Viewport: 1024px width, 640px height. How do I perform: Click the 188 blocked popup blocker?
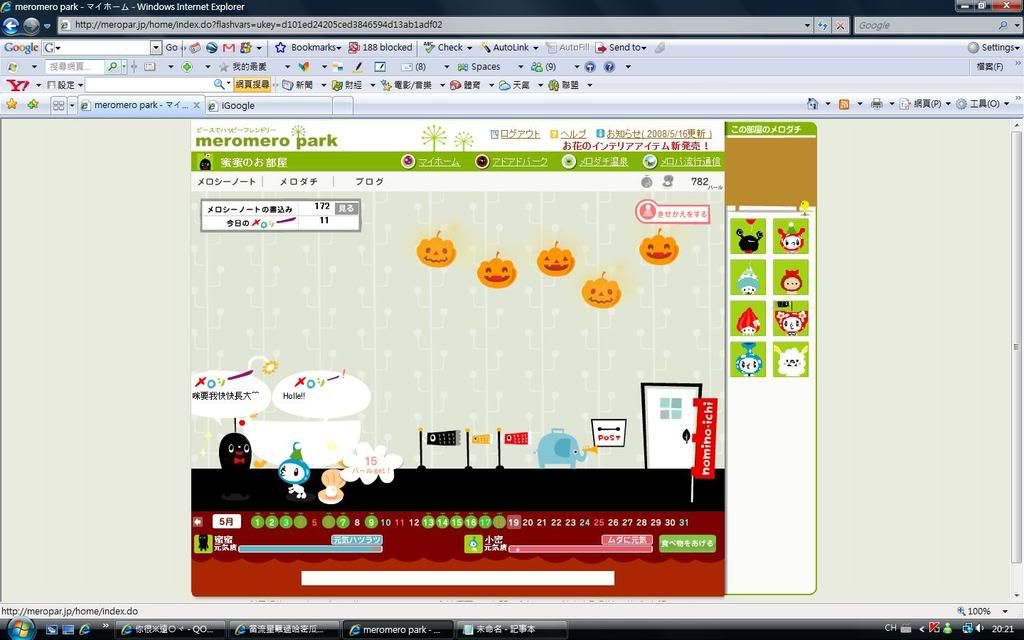tap(380, 48)
